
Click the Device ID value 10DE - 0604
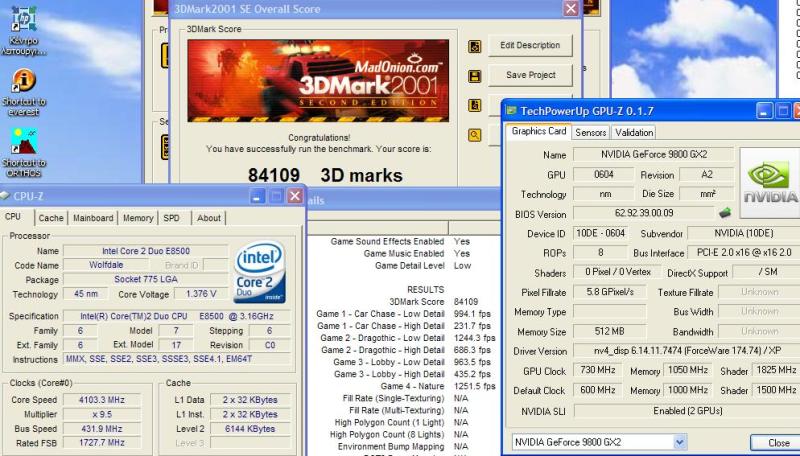click(601, 233)
